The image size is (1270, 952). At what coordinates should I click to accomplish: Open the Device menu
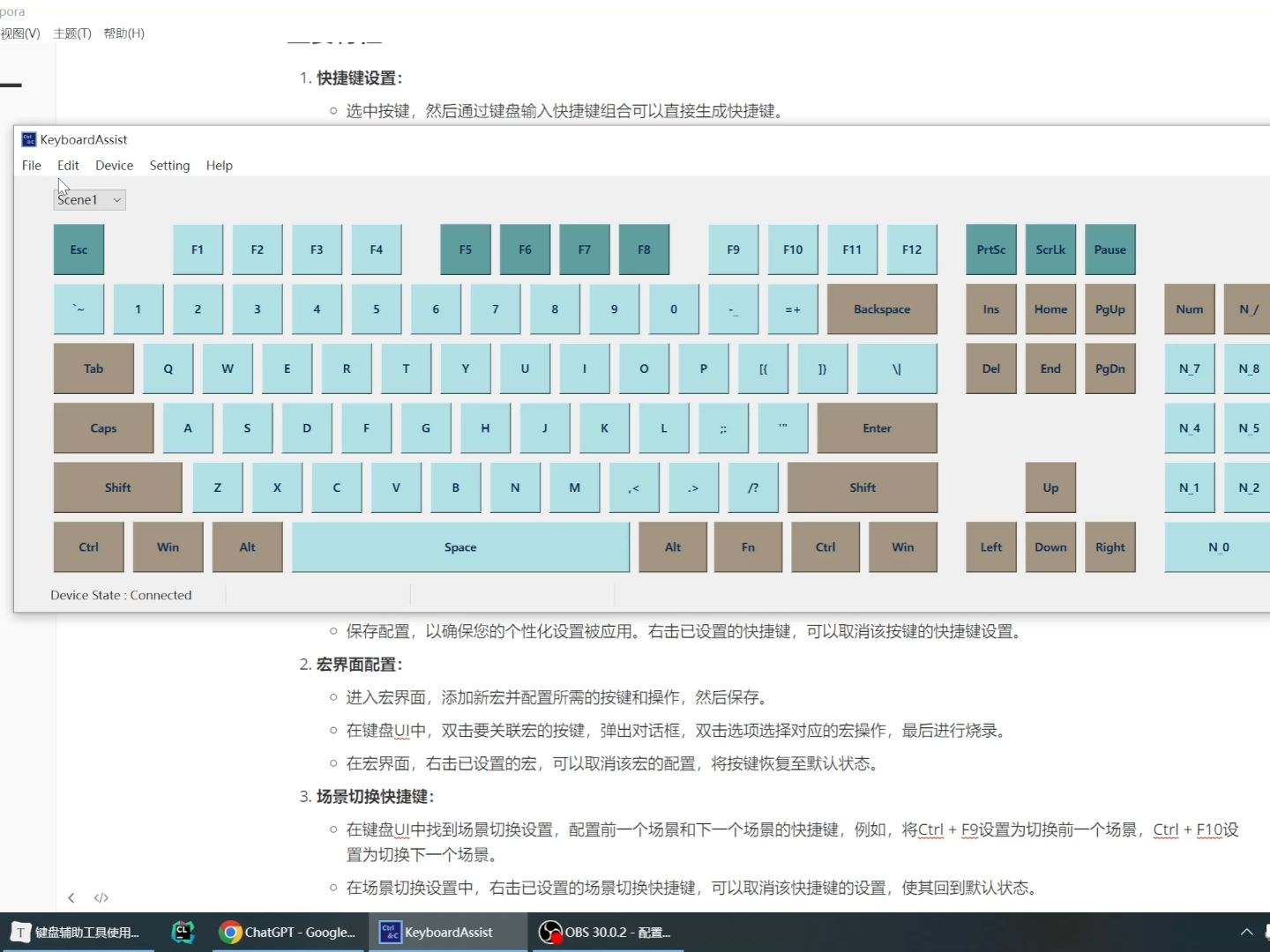[x=114, y=165]
